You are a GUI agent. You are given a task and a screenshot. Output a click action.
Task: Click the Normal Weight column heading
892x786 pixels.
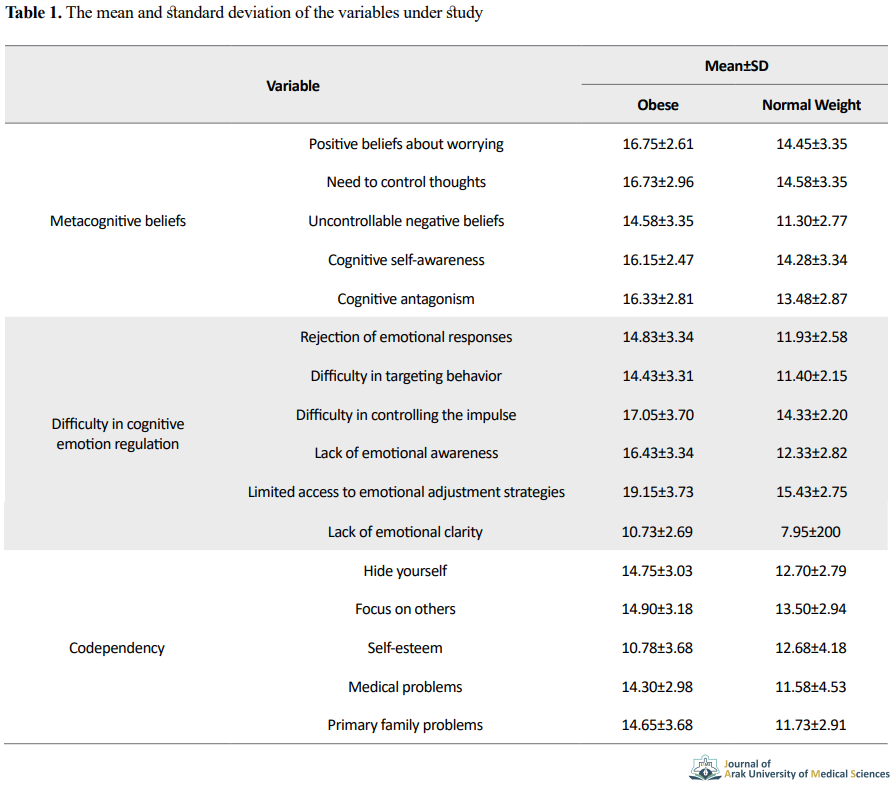coord(811,105)
